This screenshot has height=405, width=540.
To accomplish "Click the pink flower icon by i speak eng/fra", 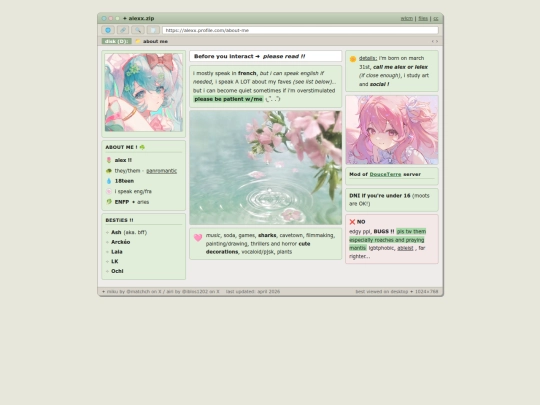I will tap(109, 191).
